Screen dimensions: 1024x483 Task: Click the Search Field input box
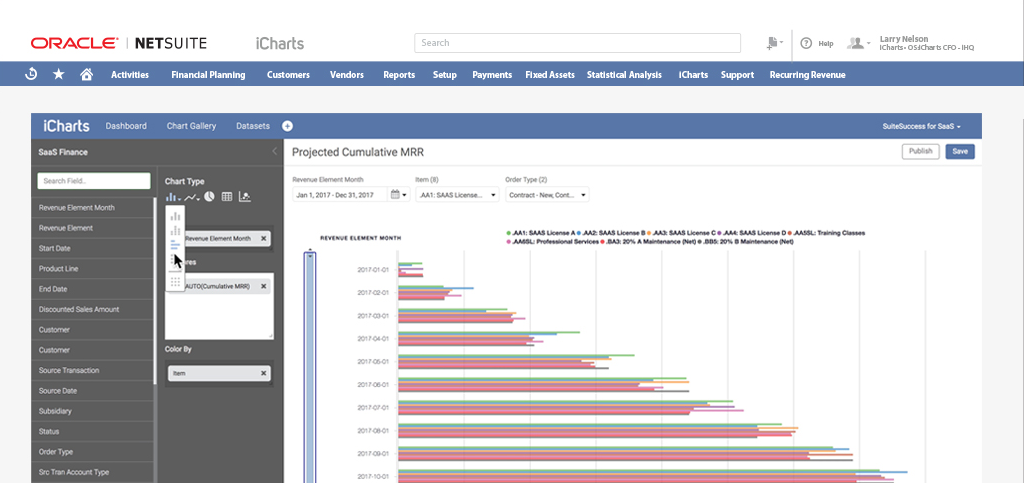tap(93, 181)
